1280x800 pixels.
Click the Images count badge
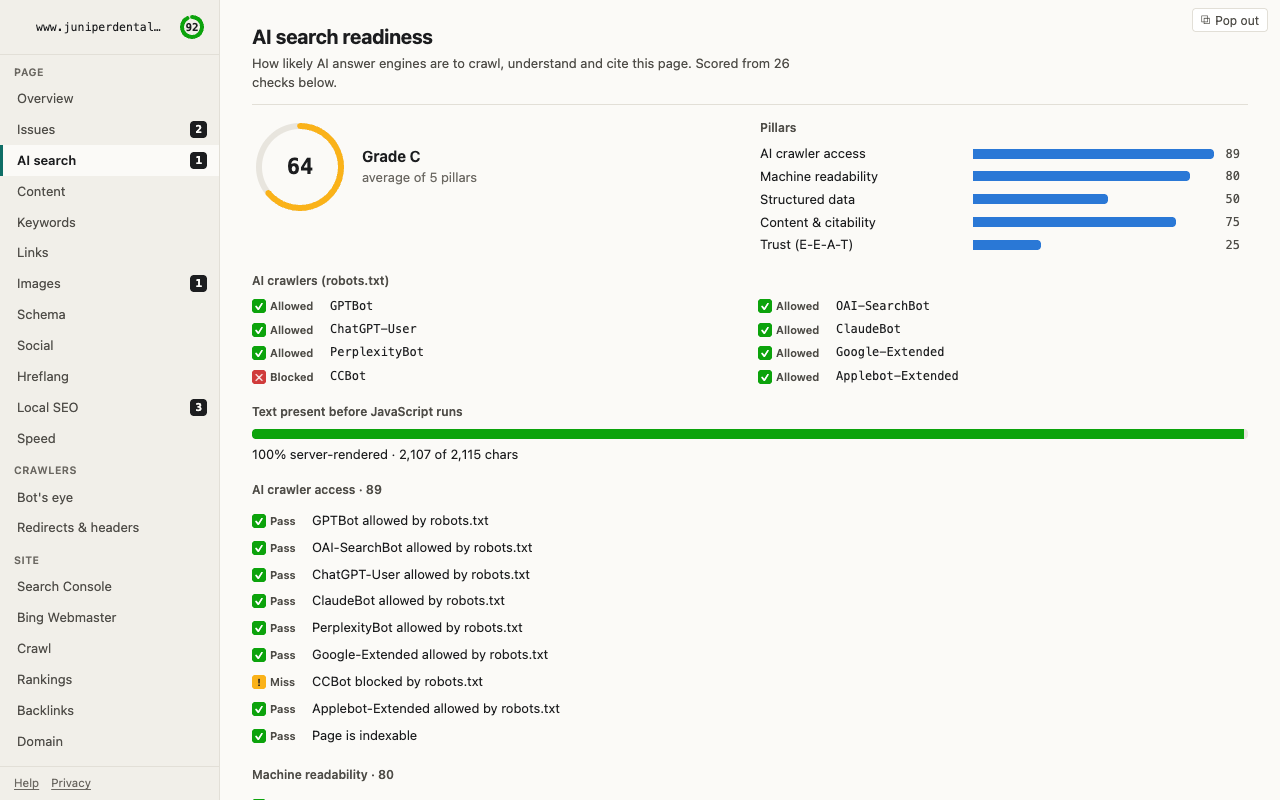coord(198,284)
